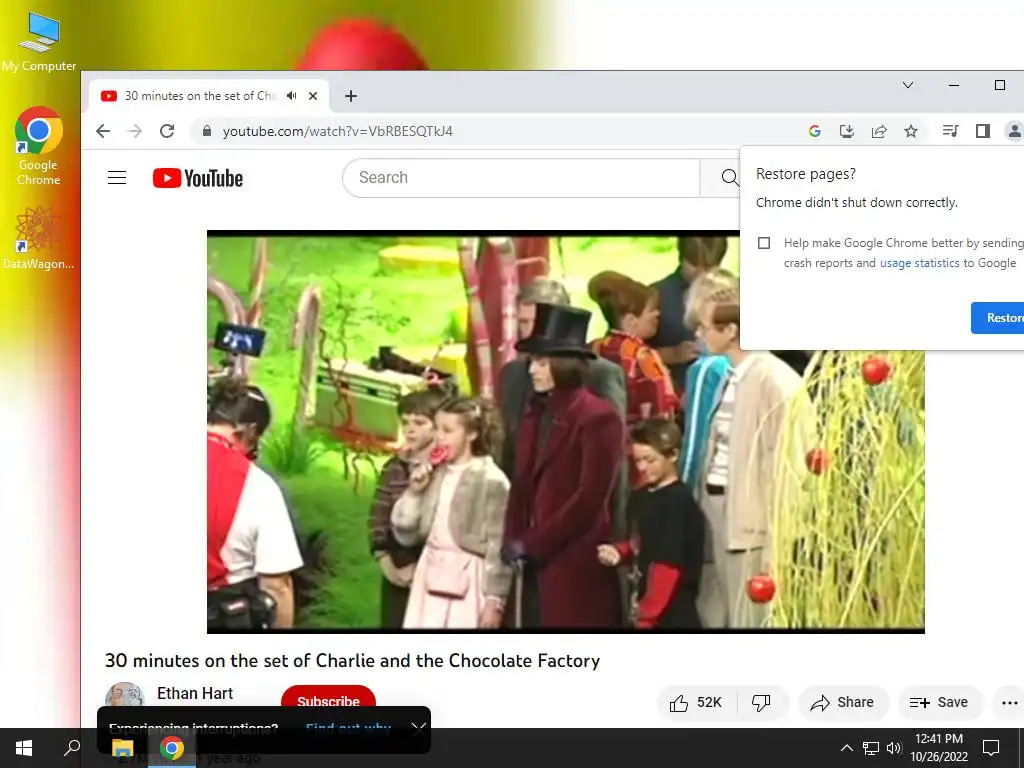Screen dimensions: 1024x768
Task: Go to YouTube home via logo
Action: pyautogui.click(x=198, y=178)
